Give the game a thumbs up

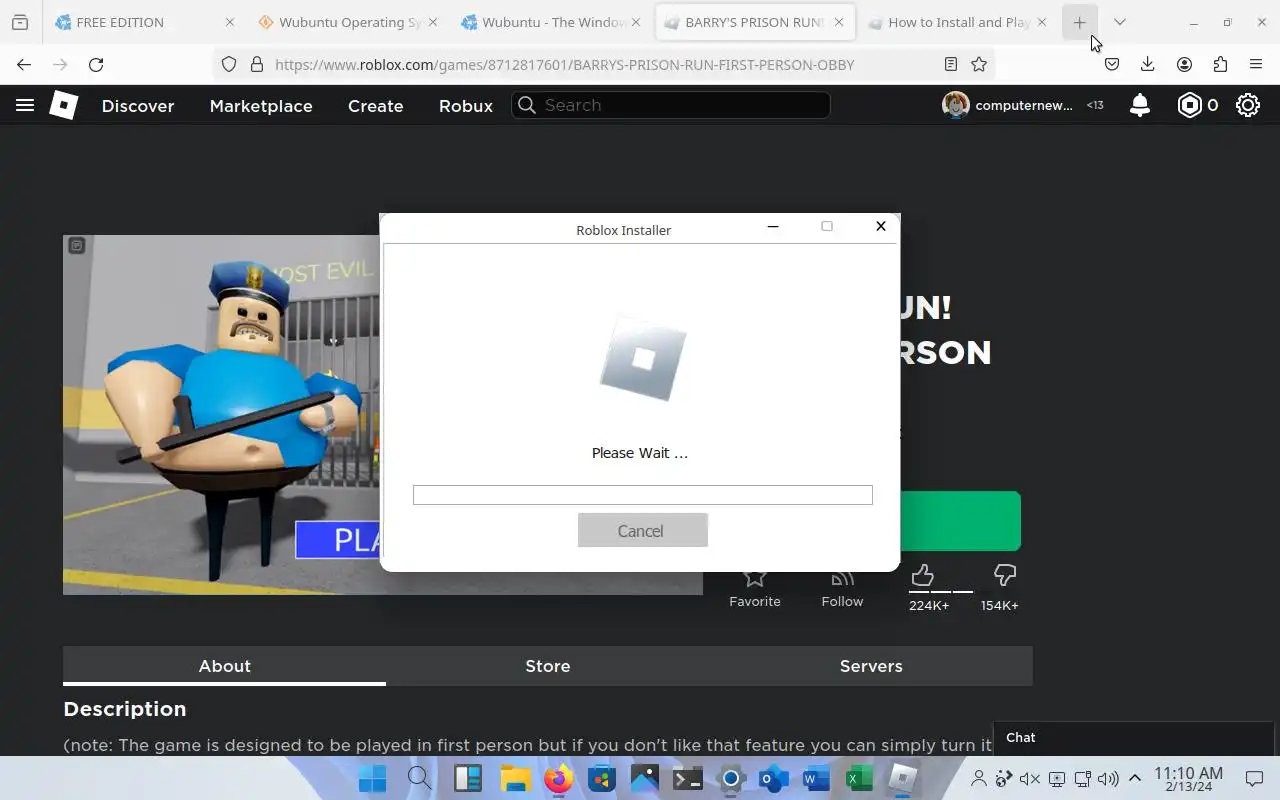(922, 575)
